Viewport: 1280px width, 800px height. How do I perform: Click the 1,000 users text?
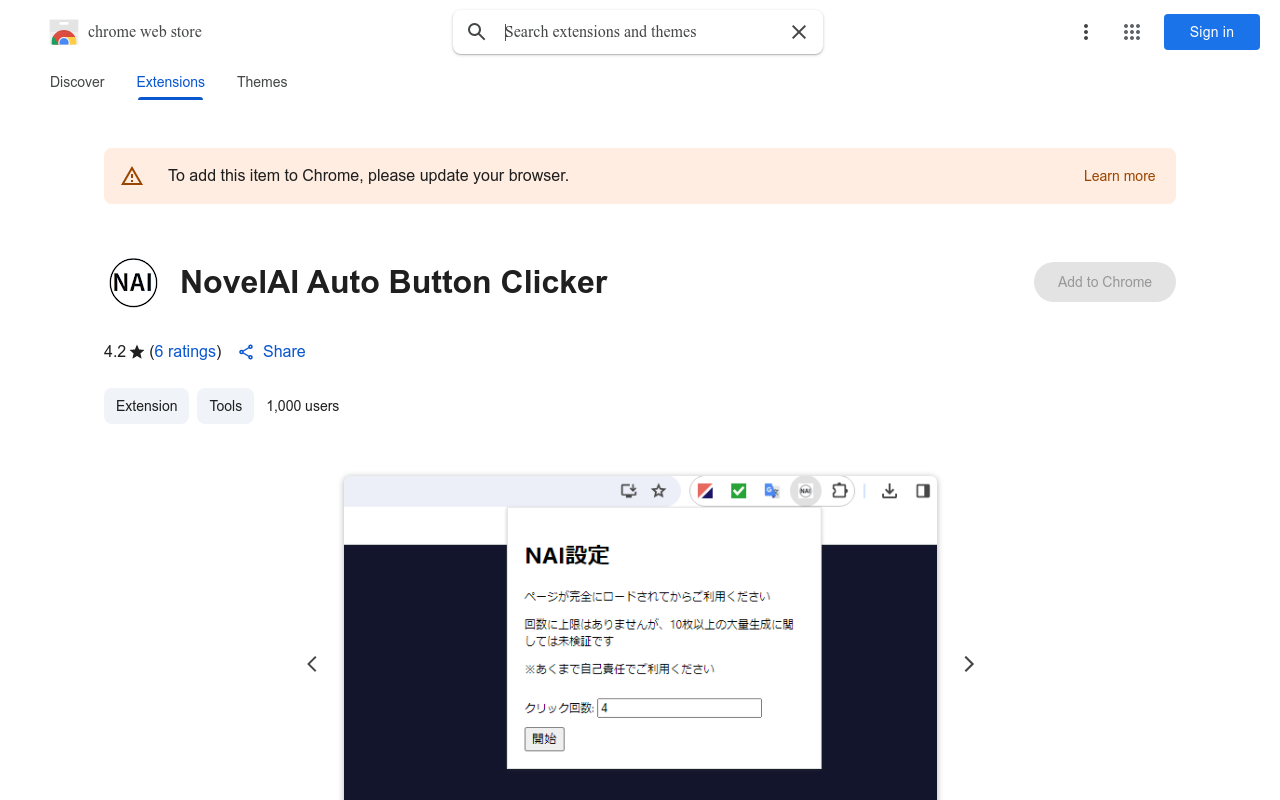tap(303, 406)
